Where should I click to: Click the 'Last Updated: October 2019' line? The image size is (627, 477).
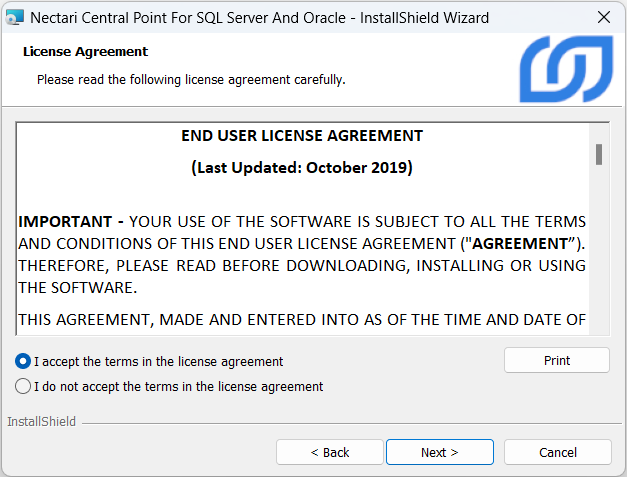(302, 168)
